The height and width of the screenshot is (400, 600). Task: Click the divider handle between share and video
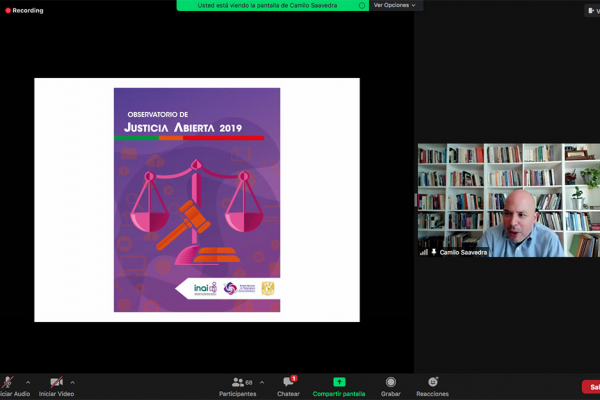(x=415, y=200)
